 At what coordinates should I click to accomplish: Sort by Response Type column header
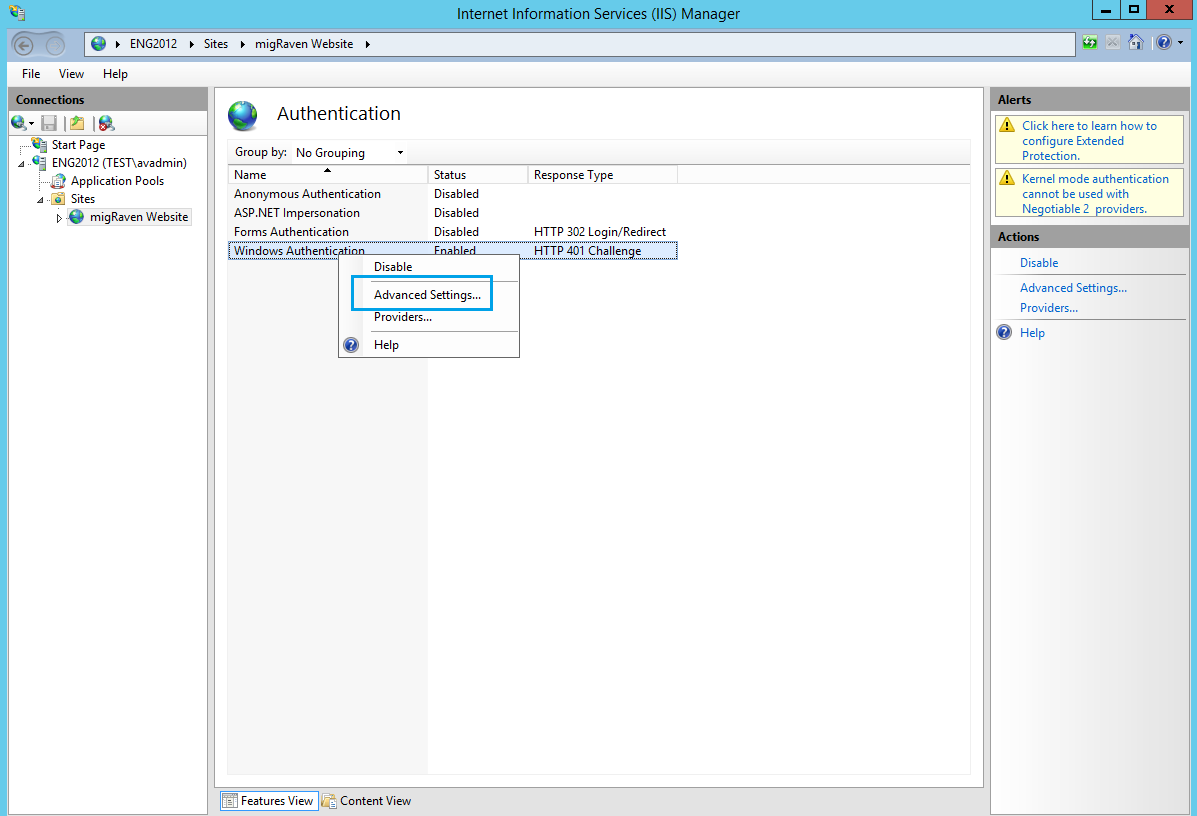pos(602,175)
